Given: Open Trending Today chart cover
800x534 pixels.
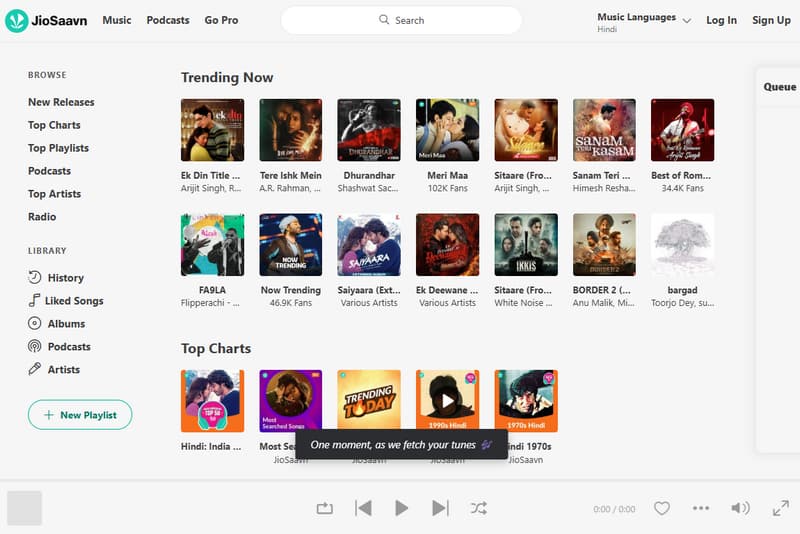Looking at the screenshot, I should [369, 401].
